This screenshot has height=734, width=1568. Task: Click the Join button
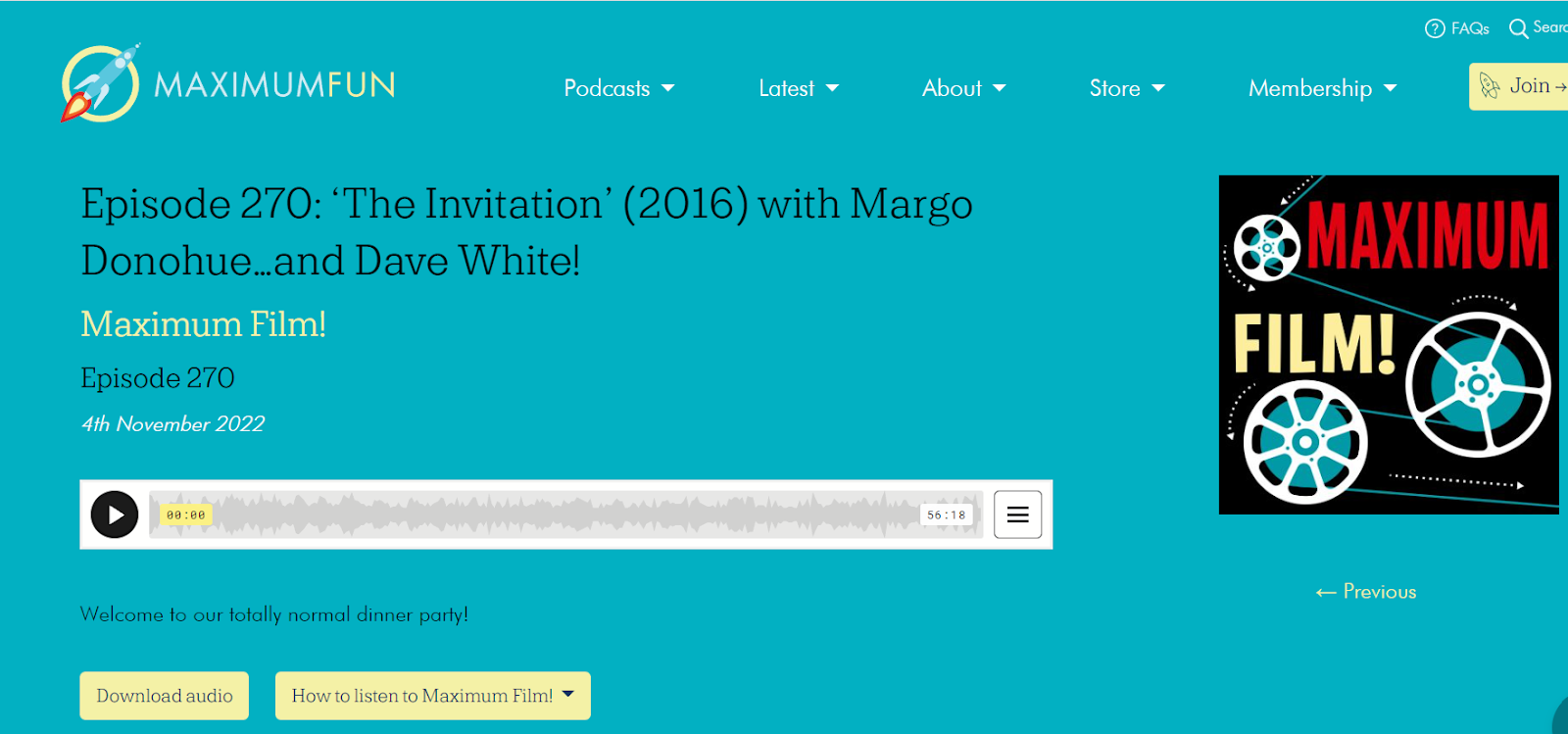1518,86
